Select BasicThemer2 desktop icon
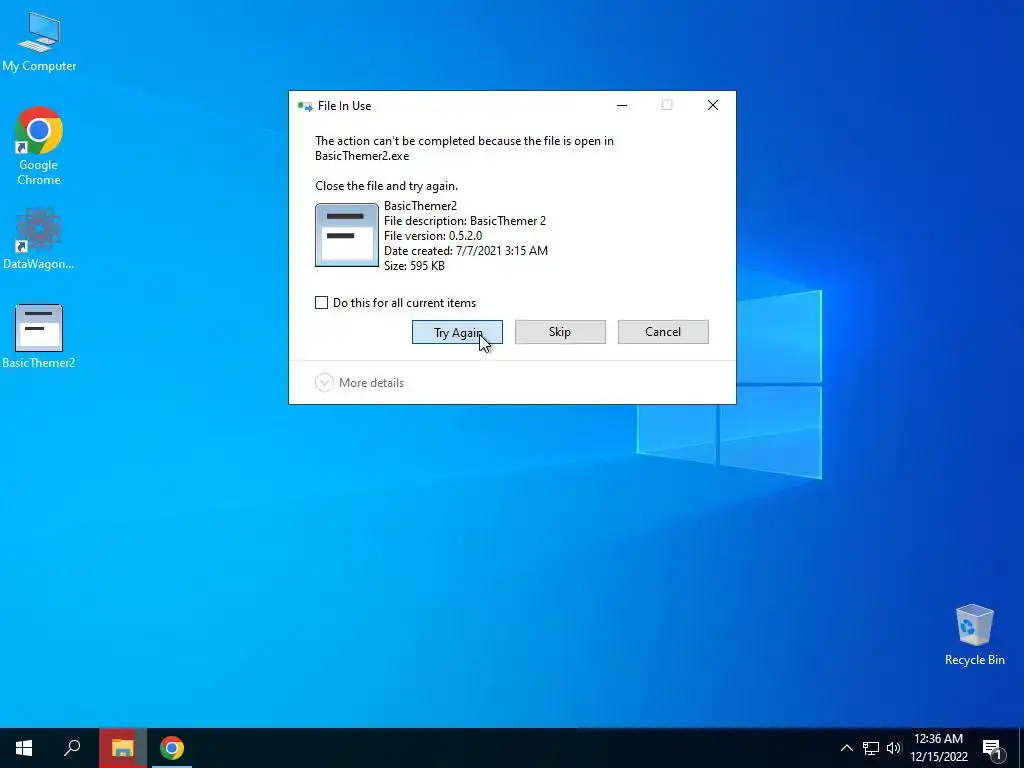Screen dimensions: 1024x768 point(39,336)
